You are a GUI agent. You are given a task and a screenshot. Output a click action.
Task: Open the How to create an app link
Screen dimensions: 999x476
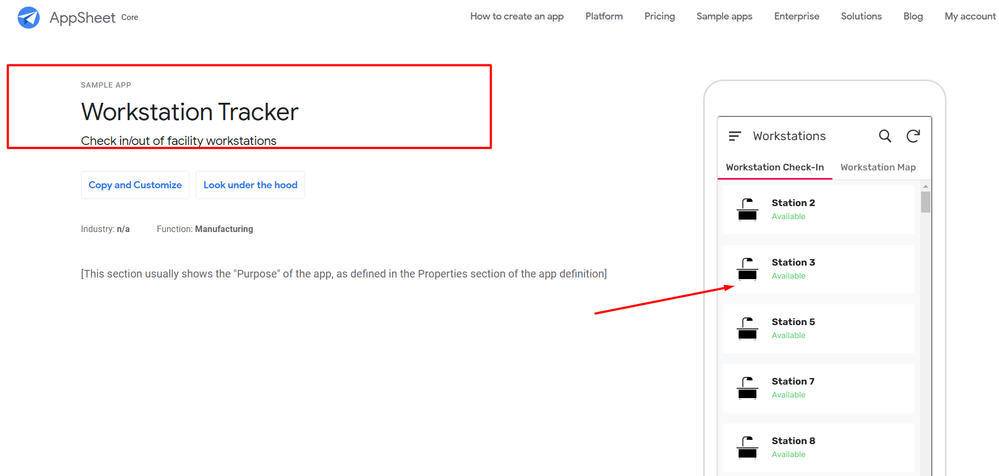[517, 17]
